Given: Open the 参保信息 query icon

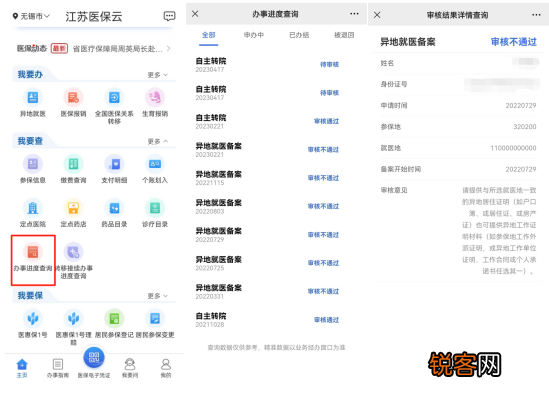Looking at the screenshot, I should pyautogui.click(x=33, y=164).
